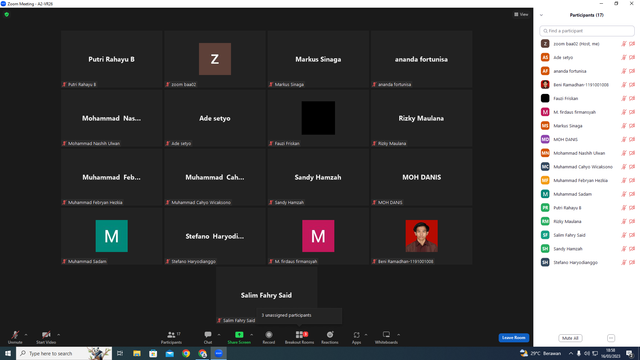Click the Mute All button

pos(570,338)
